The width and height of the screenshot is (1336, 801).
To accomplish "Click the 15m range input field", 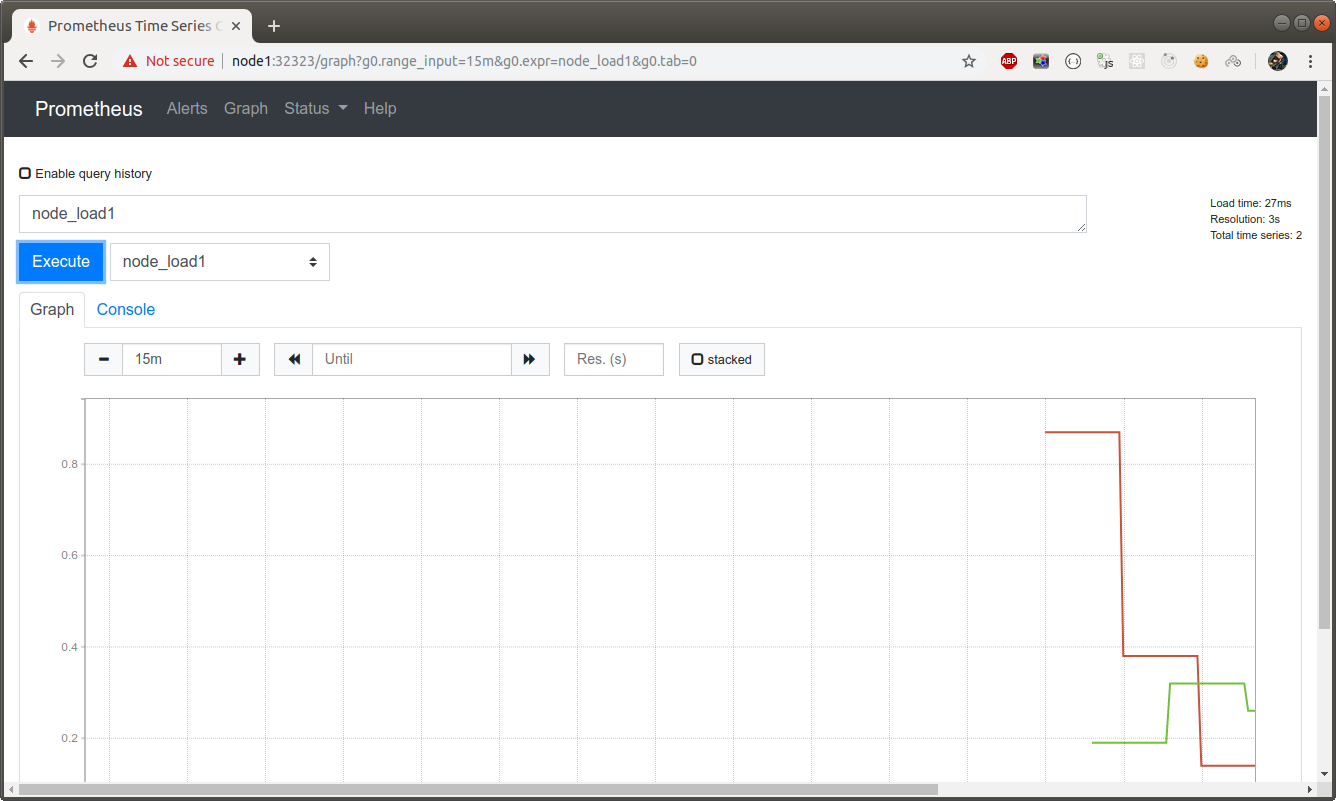I will tap(172, 359).
